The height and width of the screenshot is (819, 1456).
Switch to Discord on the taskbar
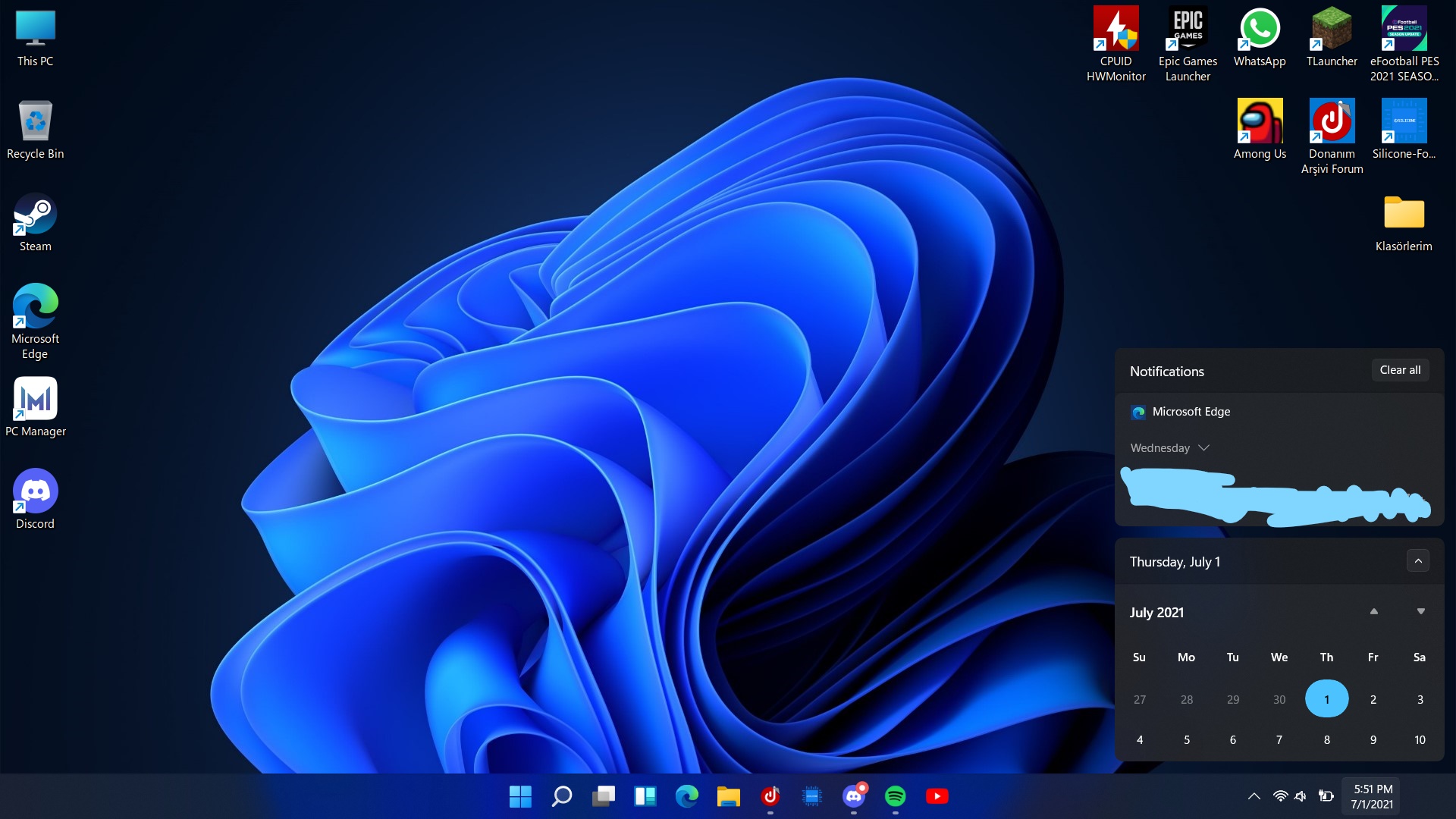click(854, 796)
